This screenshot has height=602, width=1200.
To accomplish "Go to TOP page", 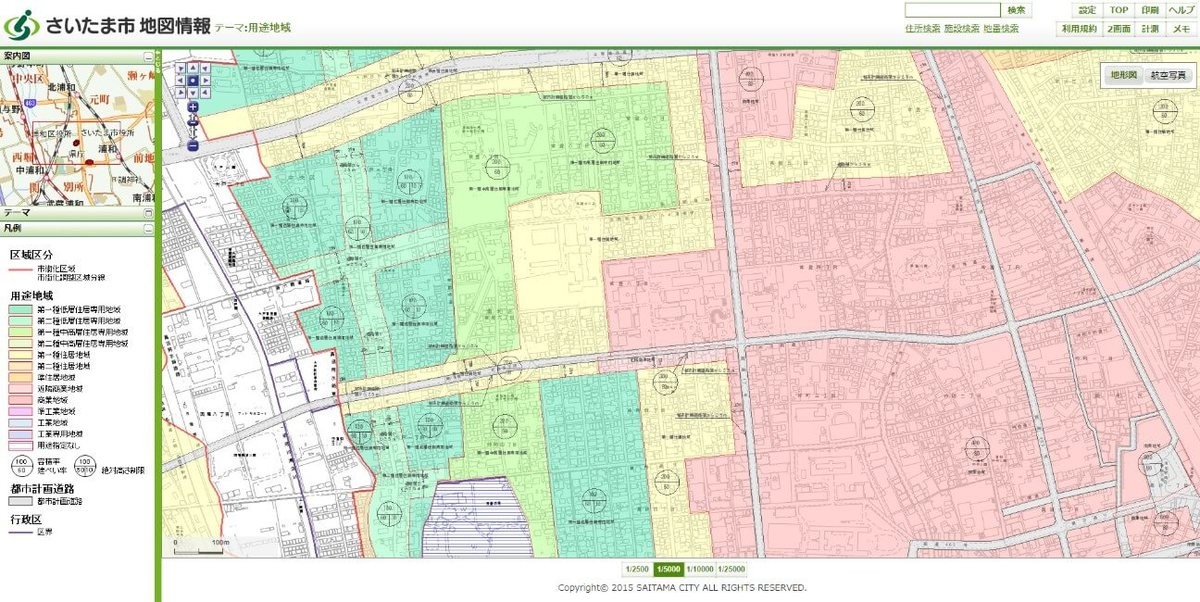I will pyautogui.click(x=1119, y=10).
